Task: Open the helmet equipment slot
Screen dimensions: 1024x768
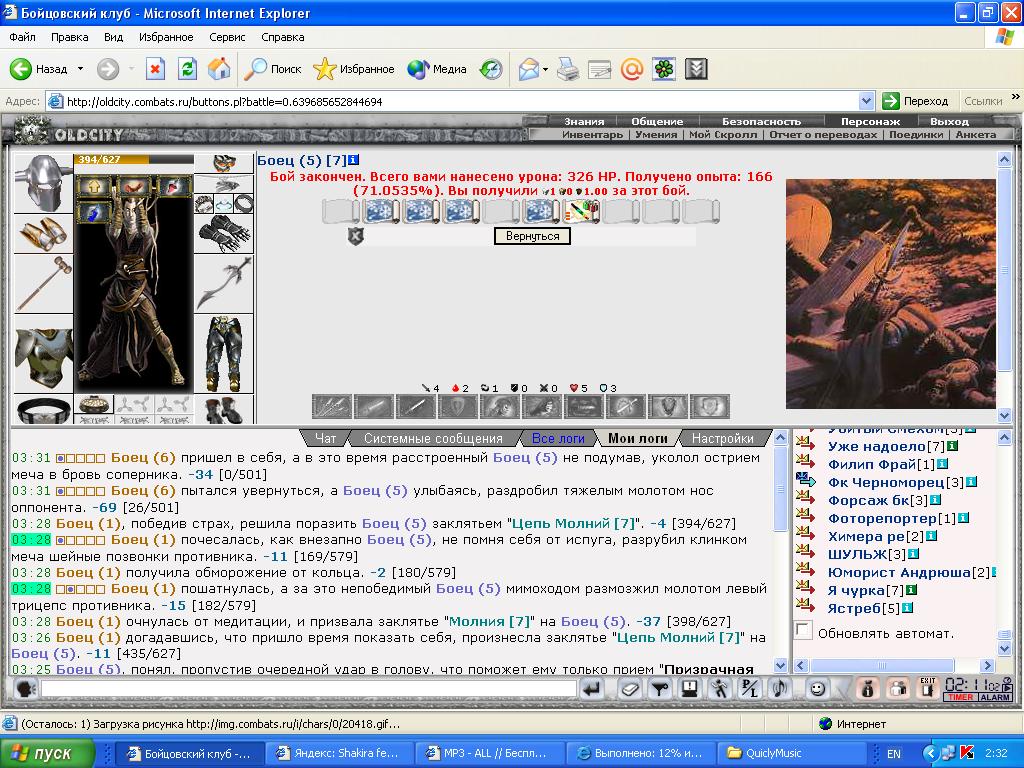Action: pyautogui.click(x=43, y=184)
